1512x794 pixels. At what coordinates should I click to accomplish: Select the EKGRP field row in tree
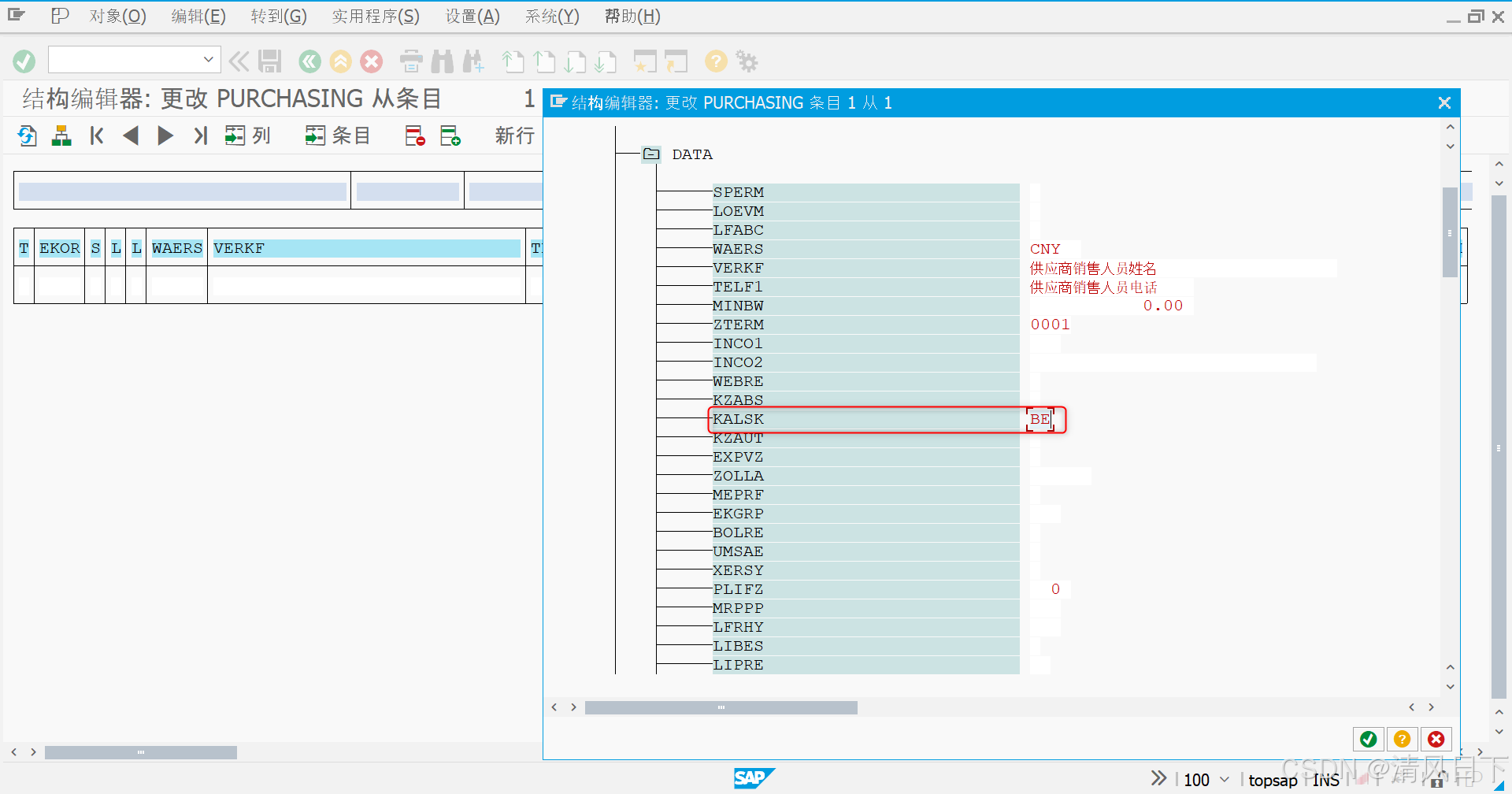[x=865, y=514]
